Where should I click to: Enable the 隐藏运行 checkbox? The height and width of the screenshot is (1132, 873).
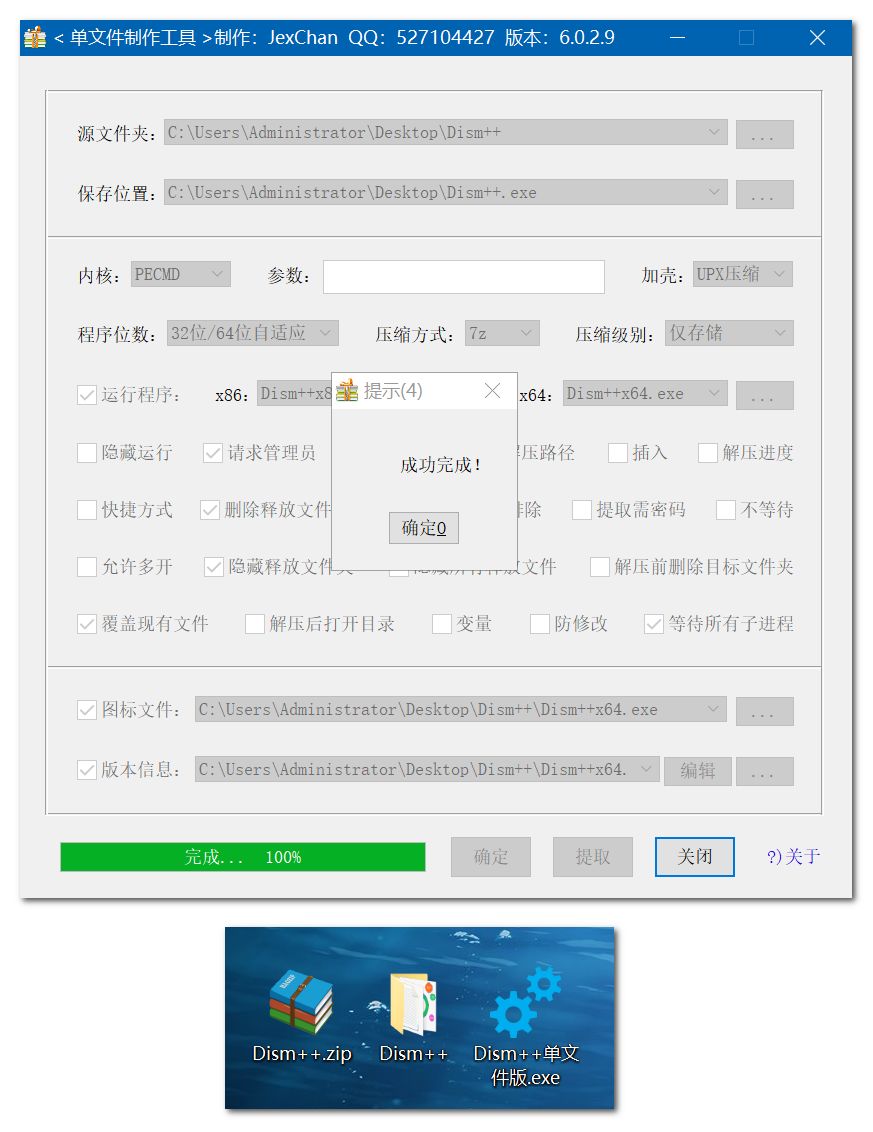tap(87, 453)
